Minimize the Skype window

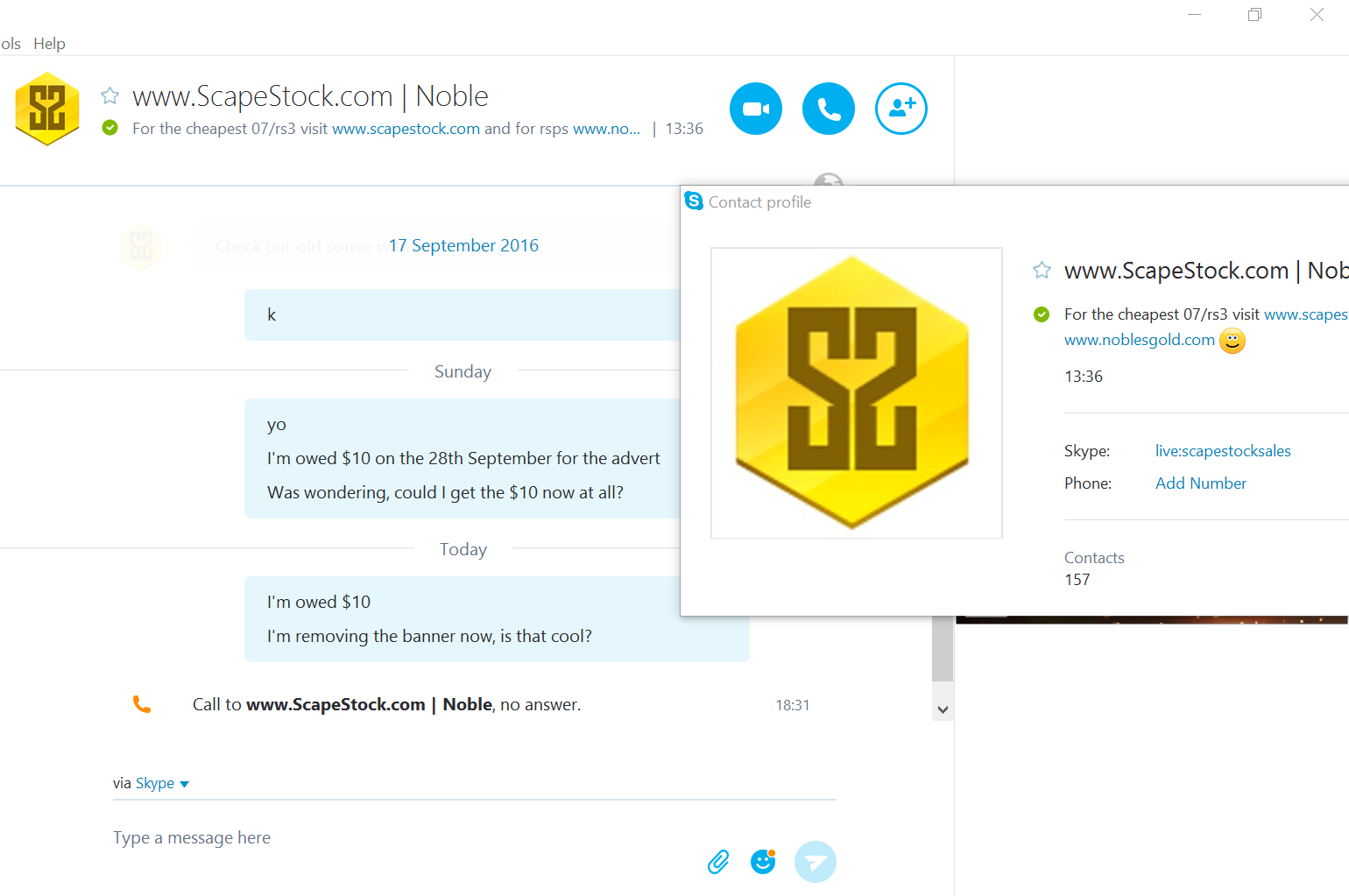tap(1194, 15)
